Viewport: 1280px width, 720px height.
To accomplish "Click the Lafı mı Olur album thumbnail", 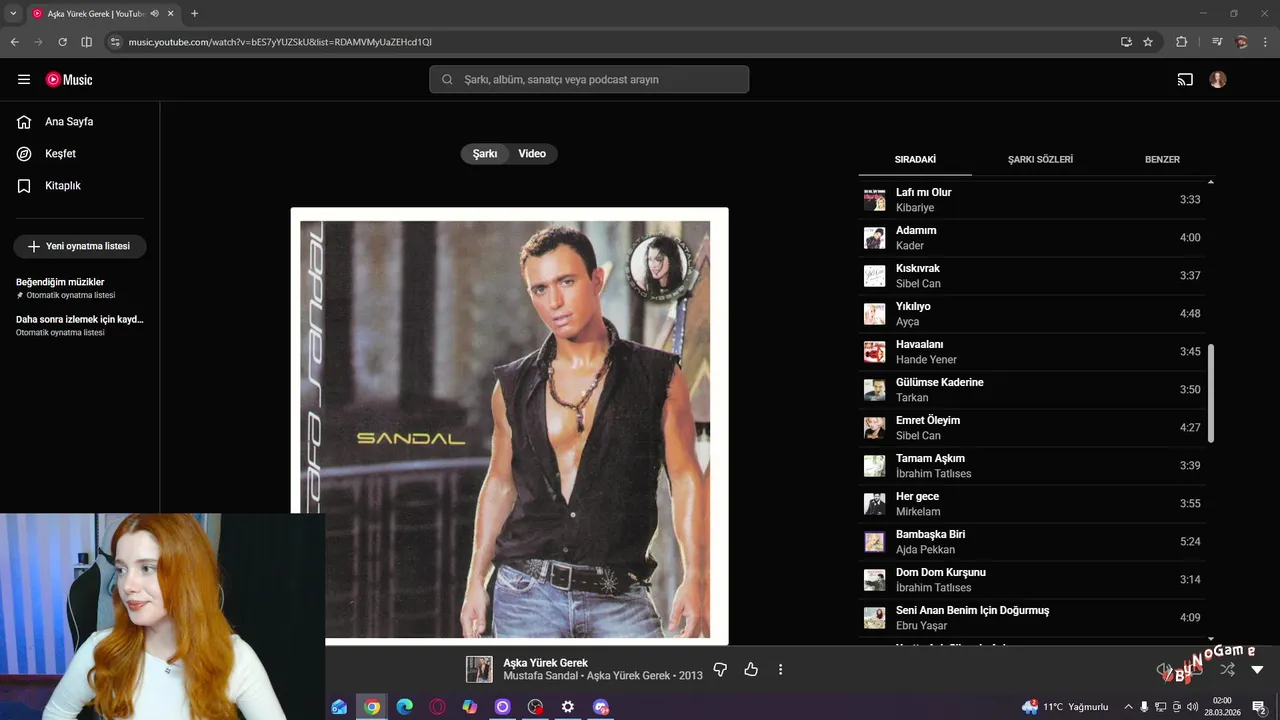I will [x=875, y=200].
